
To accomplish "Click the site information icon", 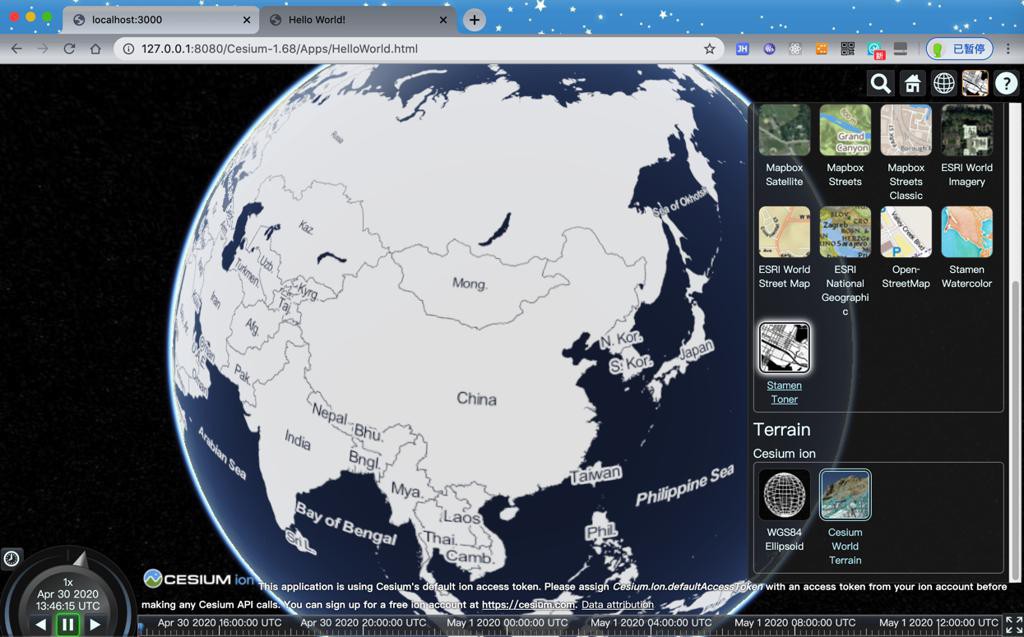I will pos(128,49).
